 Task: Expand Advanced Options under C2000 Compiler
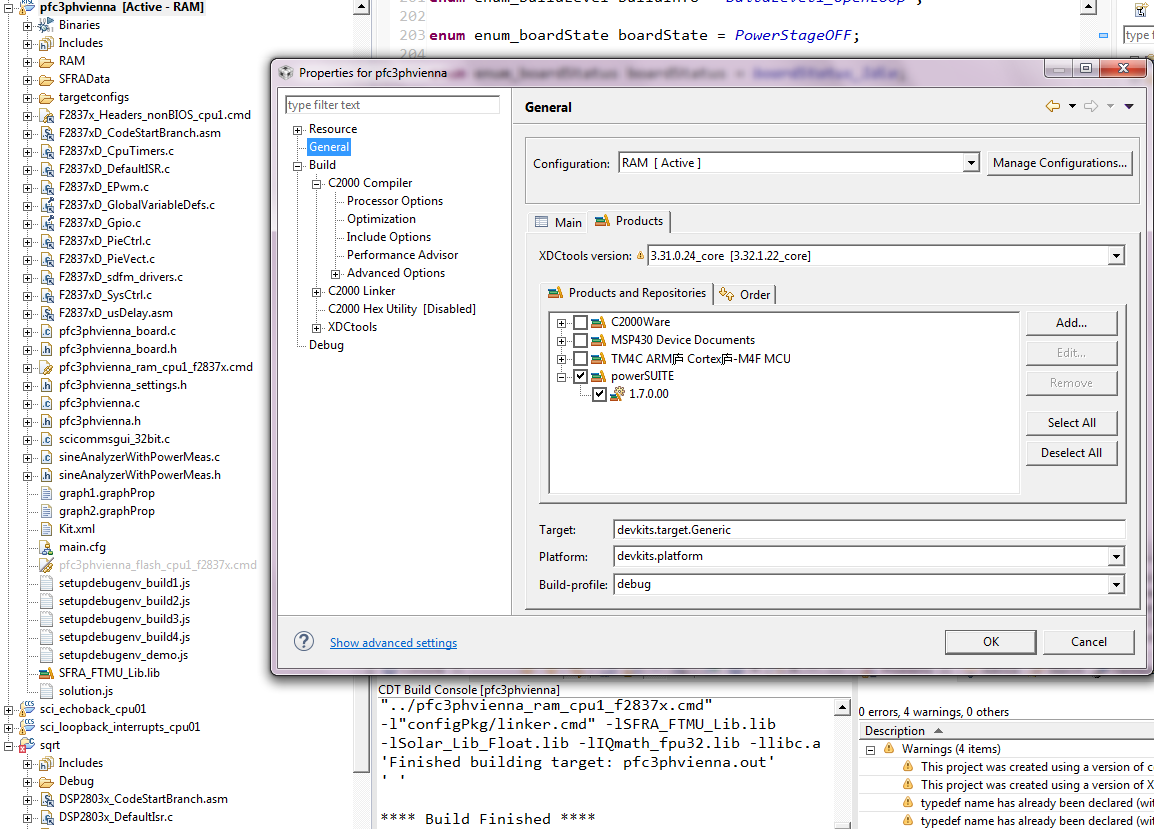(x=336, y=275)
